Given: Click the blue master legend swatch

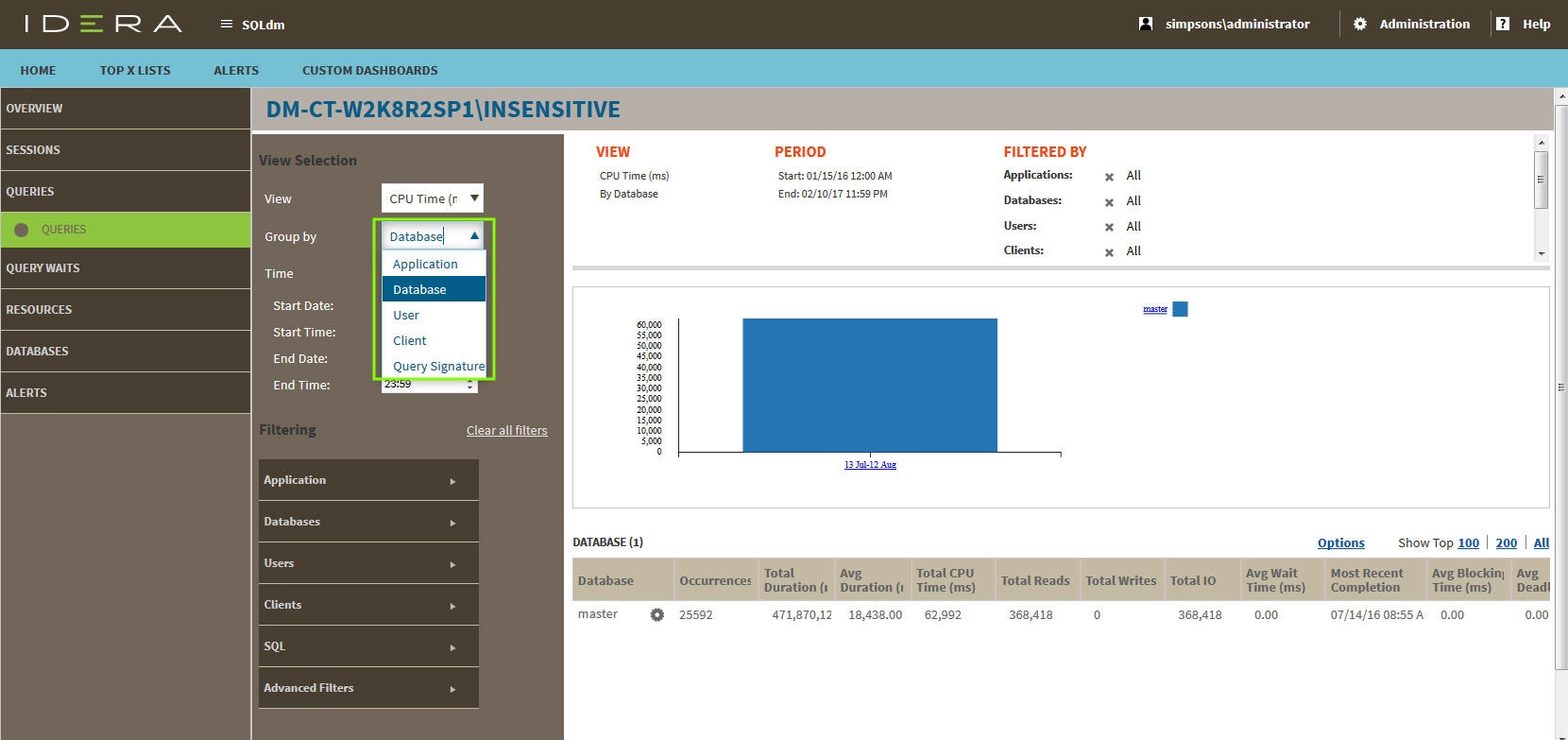Looking at the screenshot, I should [1180, 309].
